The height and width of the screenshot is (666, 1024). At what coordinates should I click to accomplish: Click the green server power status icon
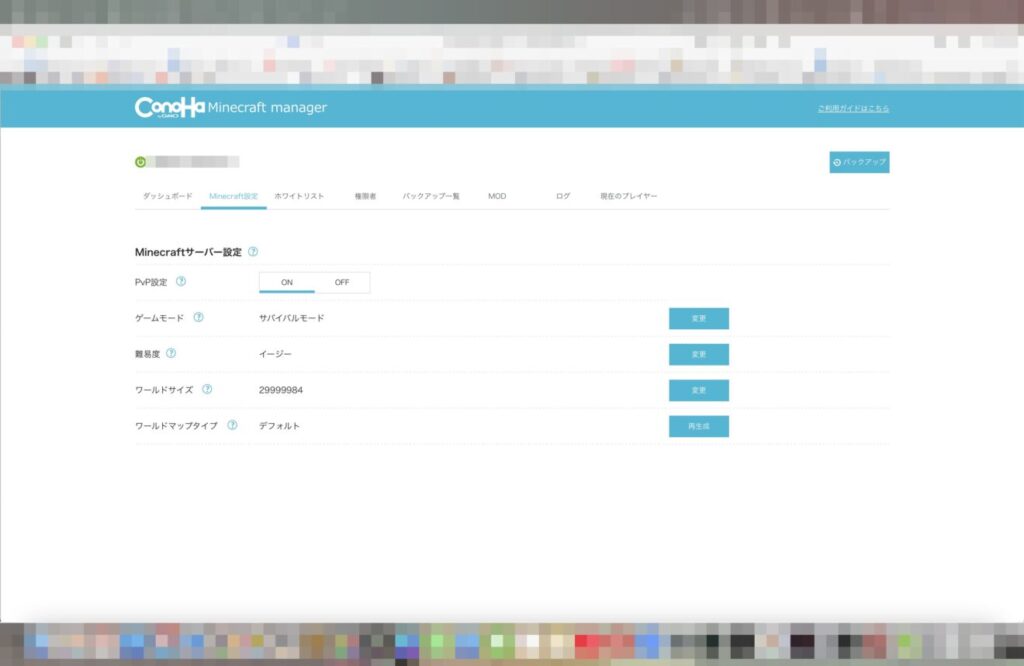141,162
